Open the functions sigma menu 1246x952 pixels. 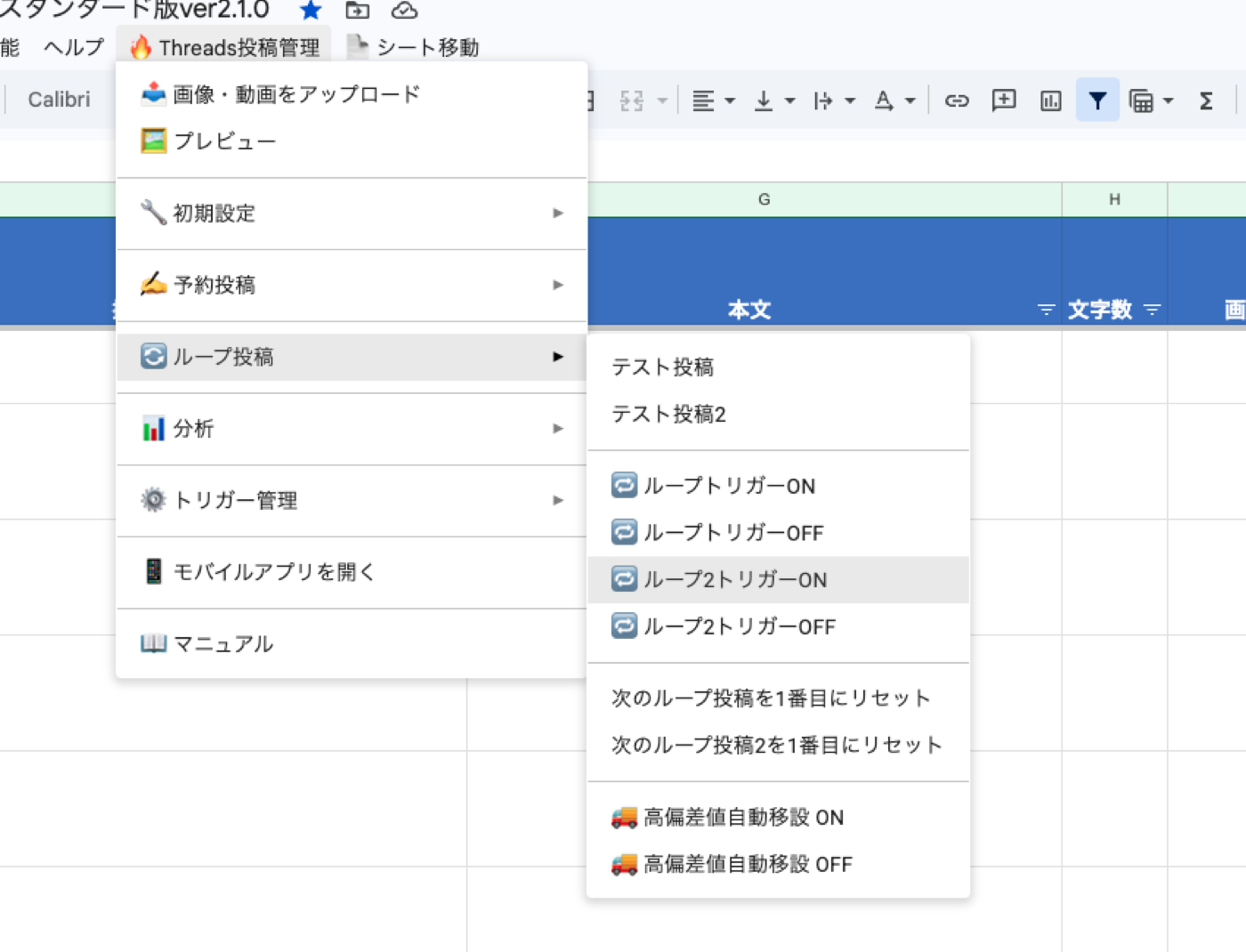pyautogui.click(x=1206, y=101)
